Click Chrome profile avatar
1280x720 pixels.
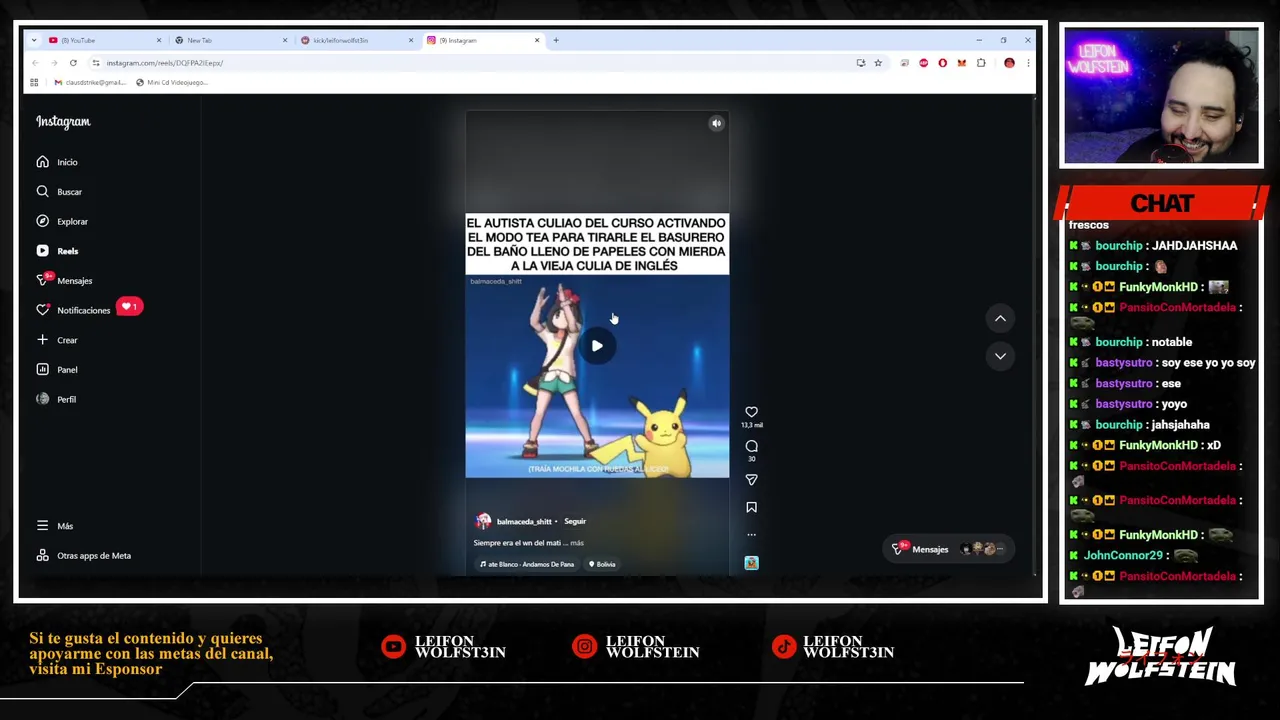[x=1009, y=63]
